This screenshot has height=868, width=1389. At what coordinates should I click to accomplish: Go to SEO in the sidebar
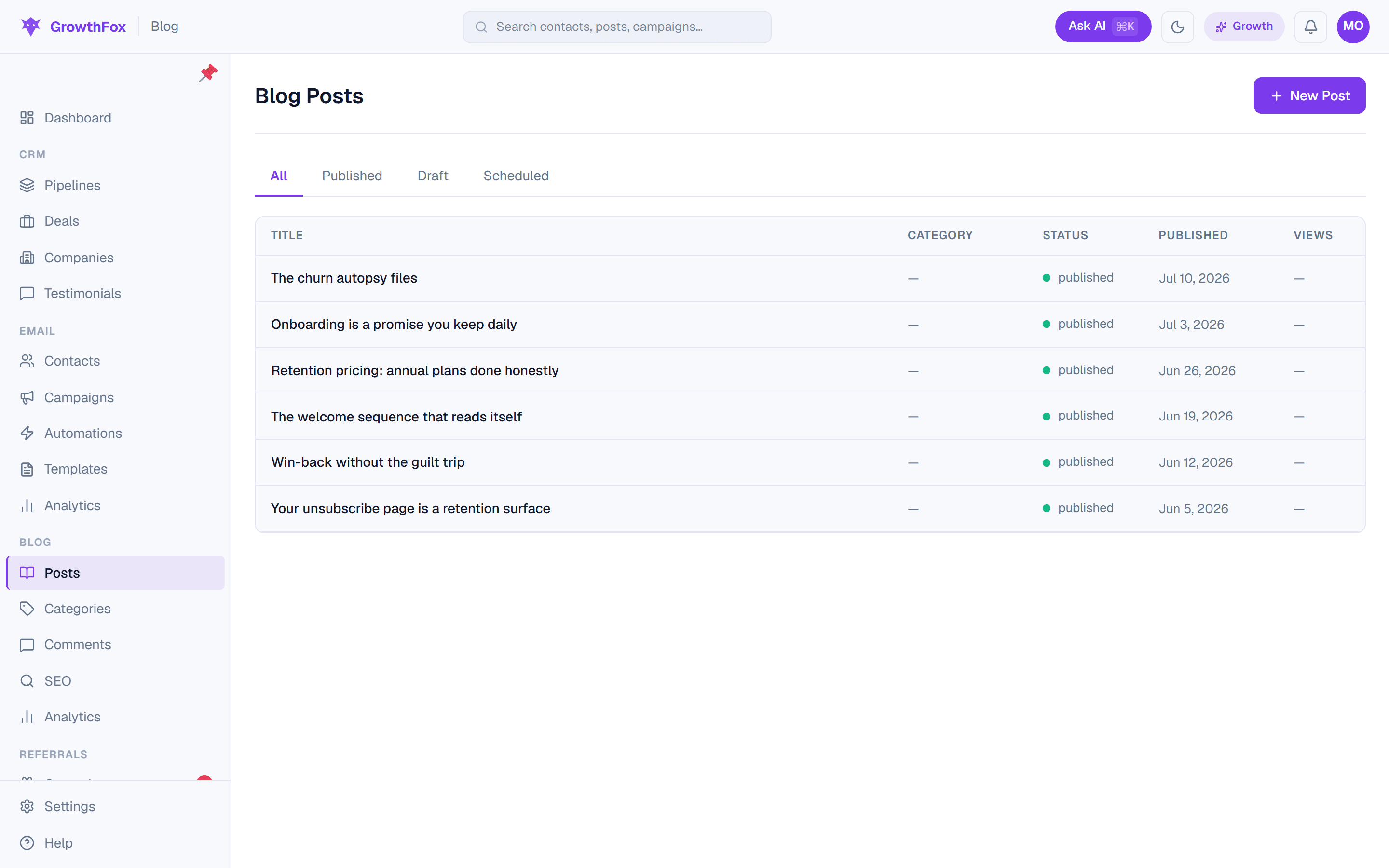tap(115, 681)
